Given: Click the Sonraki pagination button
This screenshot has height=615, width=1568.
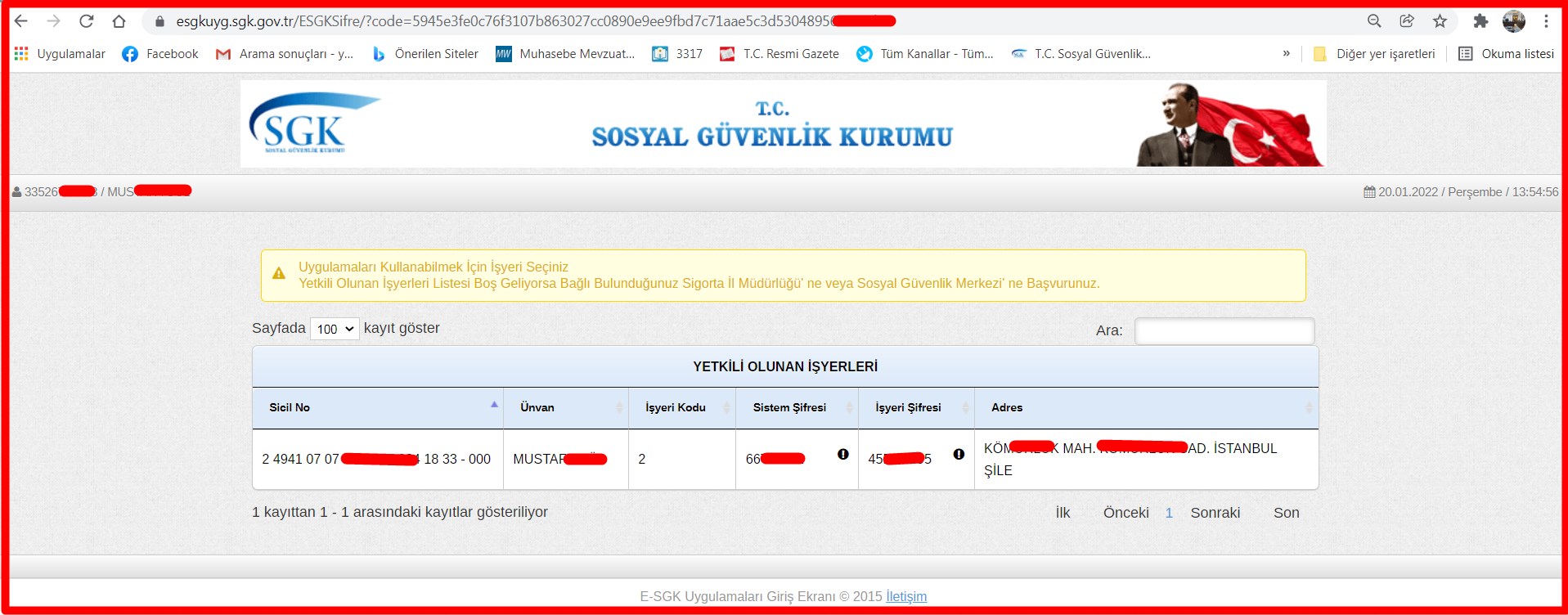Looking at the screenshot, I should coord(1215,513).
